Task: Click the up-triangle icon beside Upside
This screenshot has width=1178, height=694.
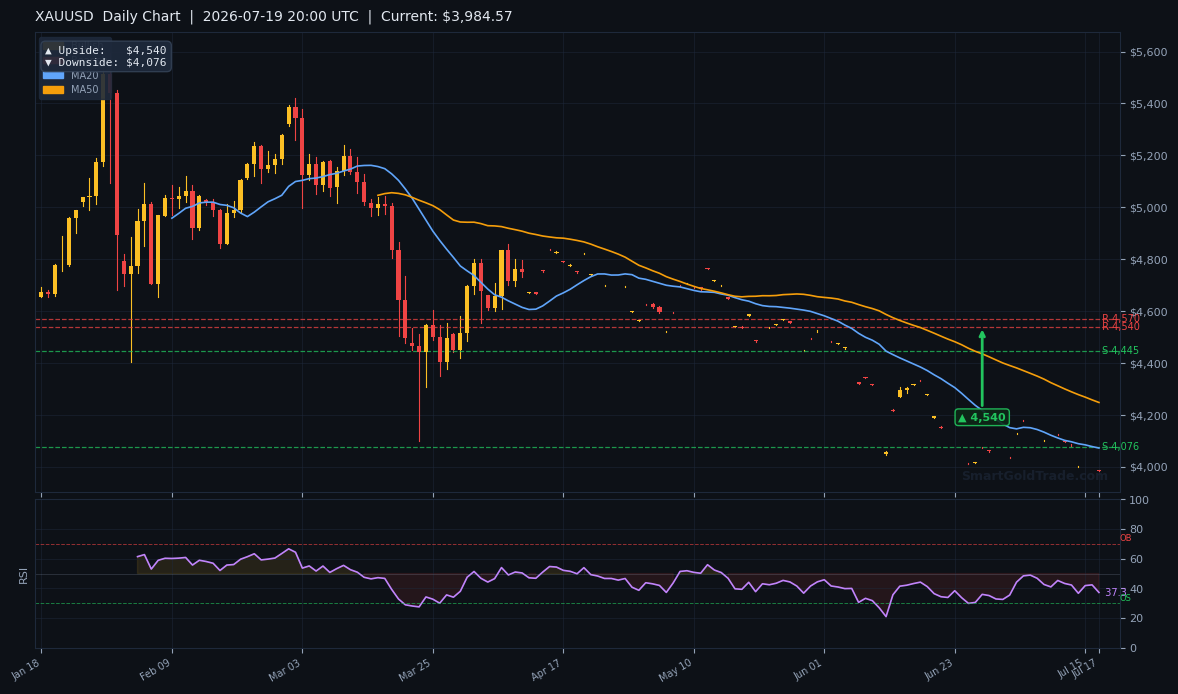Action: [x=49, y=51]
